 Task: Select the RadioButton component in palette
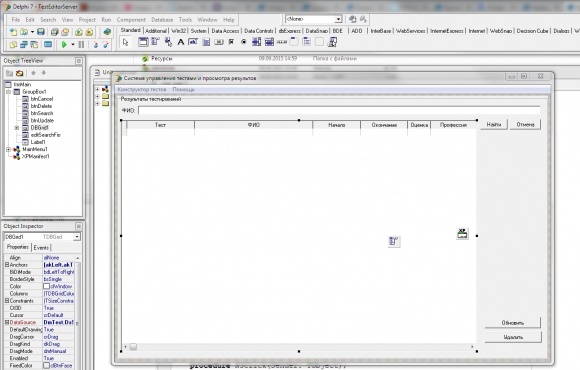(x=243, y=42)
